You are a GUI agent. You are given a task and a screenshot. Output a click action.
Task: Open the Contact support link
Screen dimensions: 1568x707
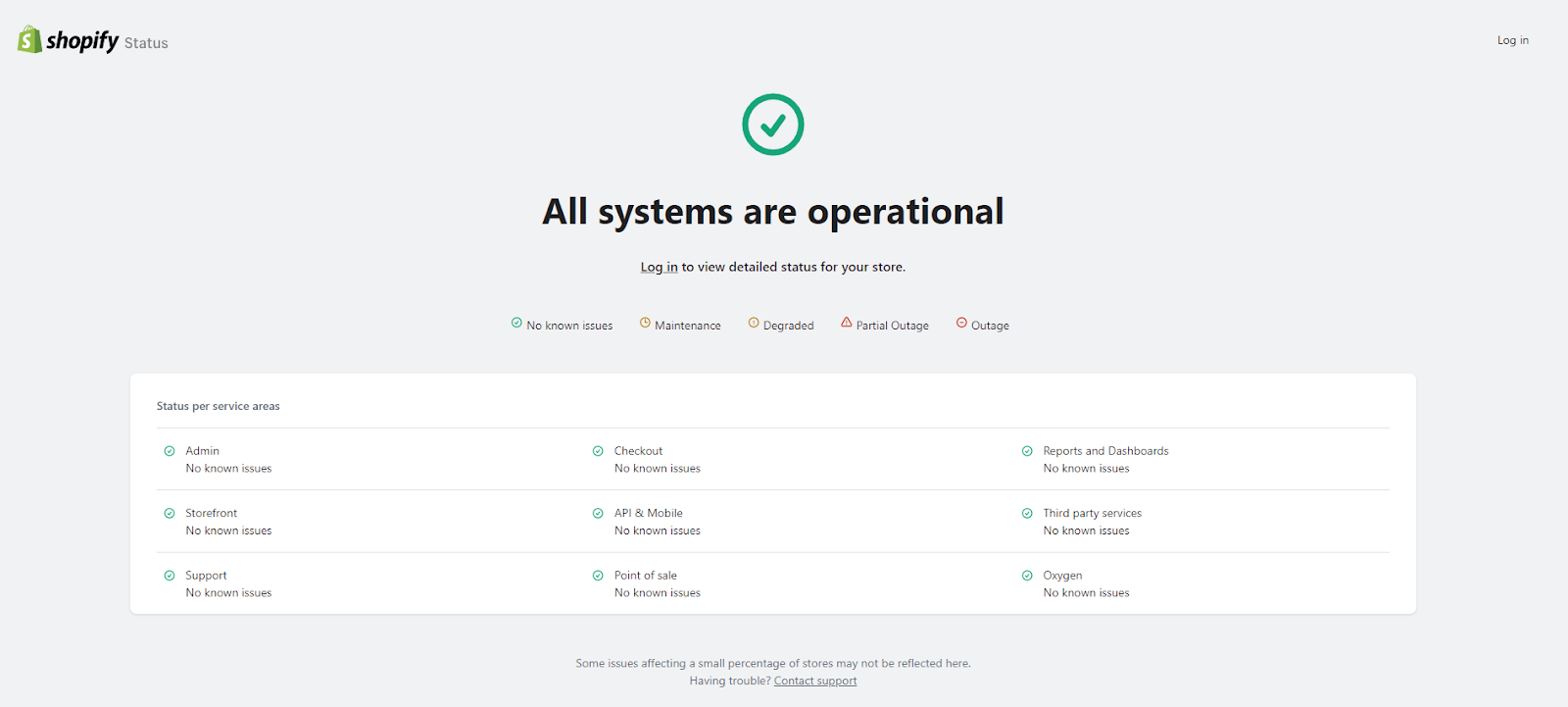814,681
